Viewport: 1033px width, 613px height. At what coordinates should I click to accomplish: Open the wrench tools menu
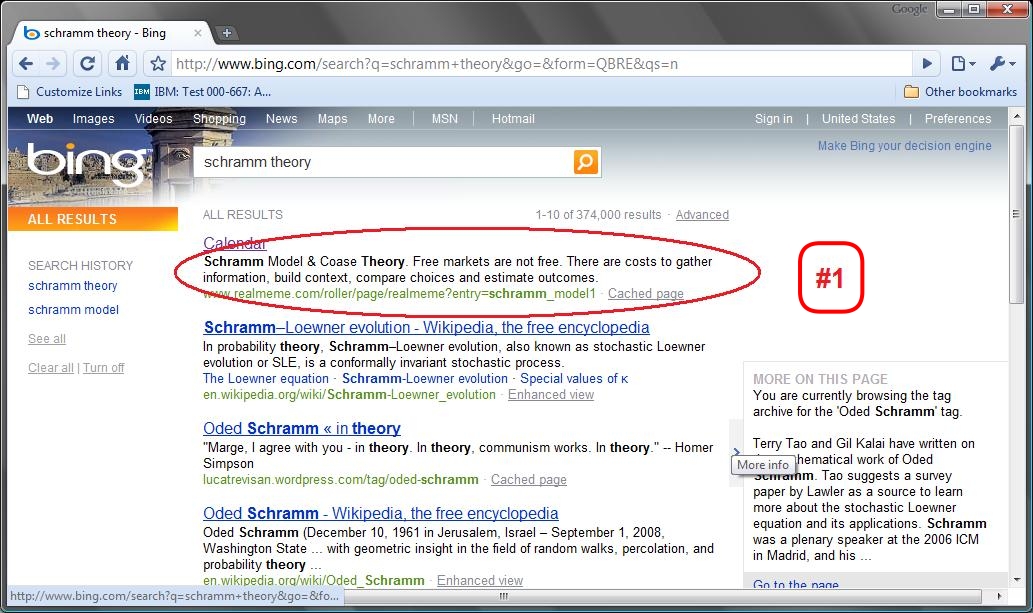pos(1003,64)
